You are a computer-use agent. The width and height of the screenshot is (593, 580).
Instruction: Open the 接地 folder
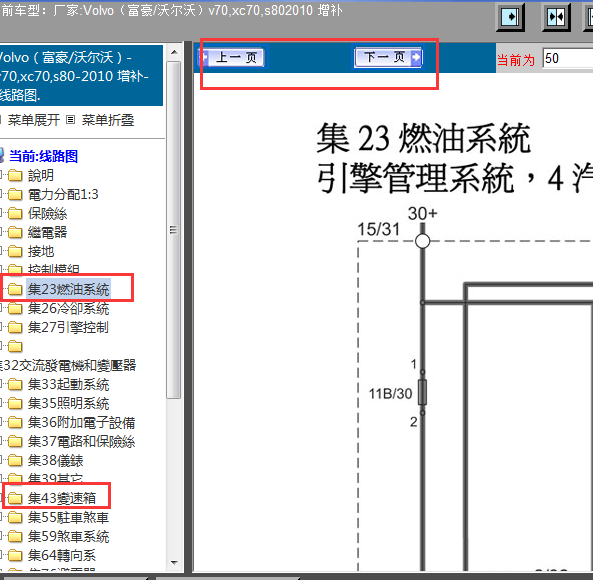tap(41, 251)
